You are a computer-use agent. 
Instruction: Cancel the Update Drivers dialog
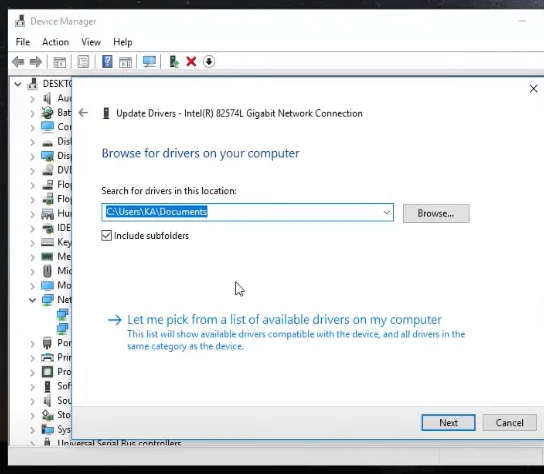pyautogui.click(x=509, y=423)
